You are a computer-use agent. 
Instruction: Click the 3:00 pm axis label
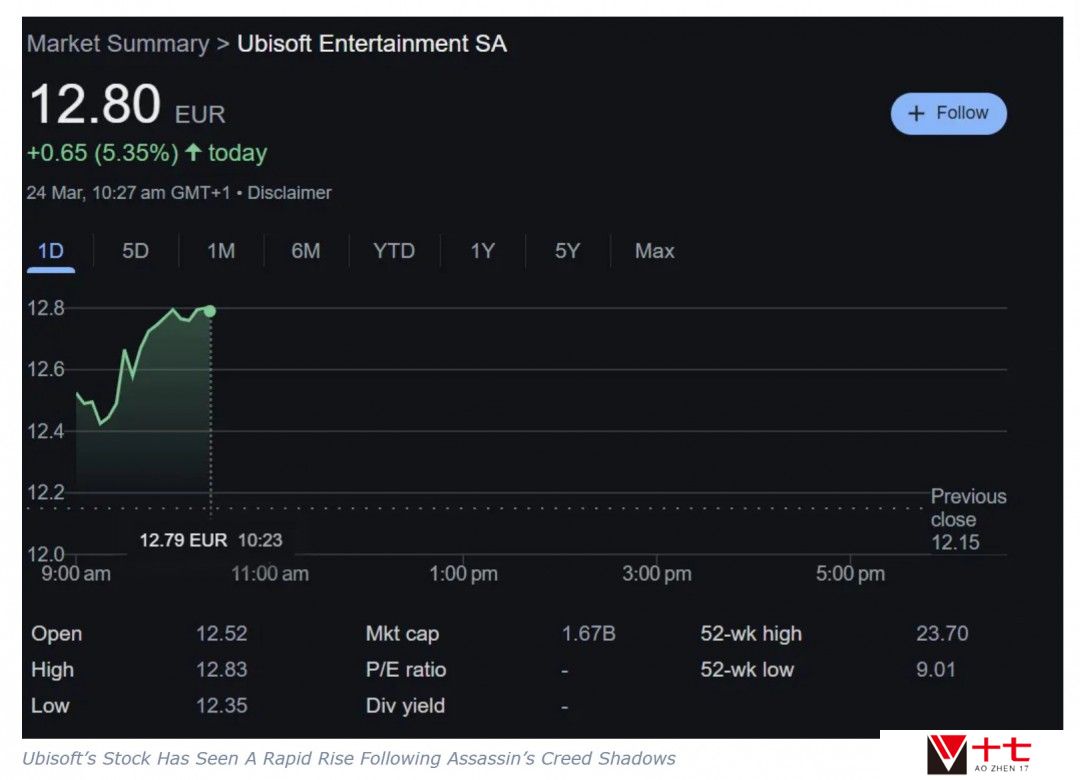[657, 574]
